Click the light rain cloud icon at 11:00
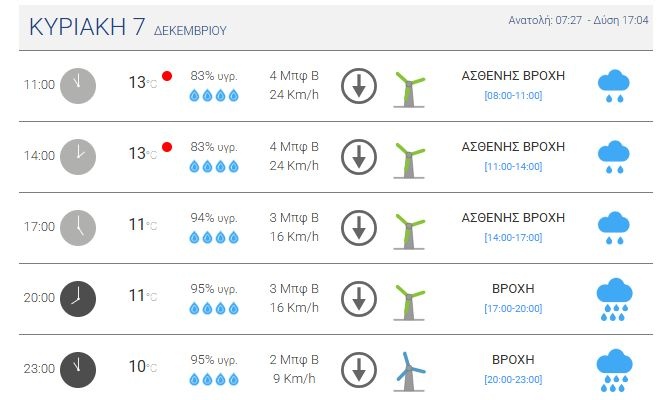The width and height of the screenshot is (671, 400). (613, 87)
